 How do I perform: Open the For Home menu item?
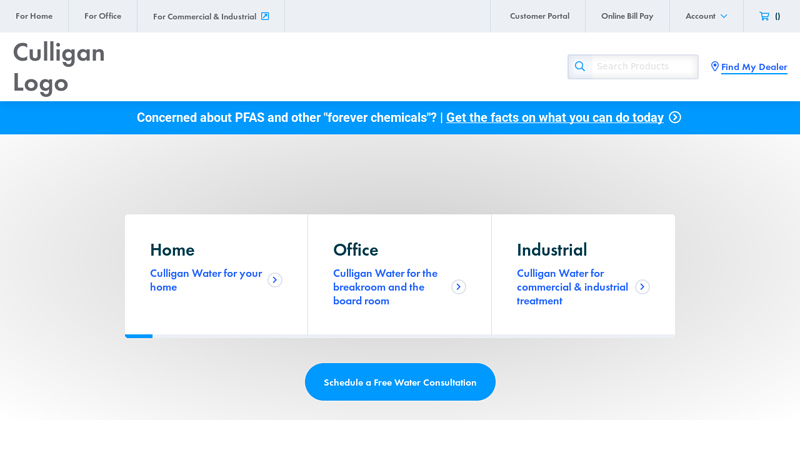tap(34, 16)
